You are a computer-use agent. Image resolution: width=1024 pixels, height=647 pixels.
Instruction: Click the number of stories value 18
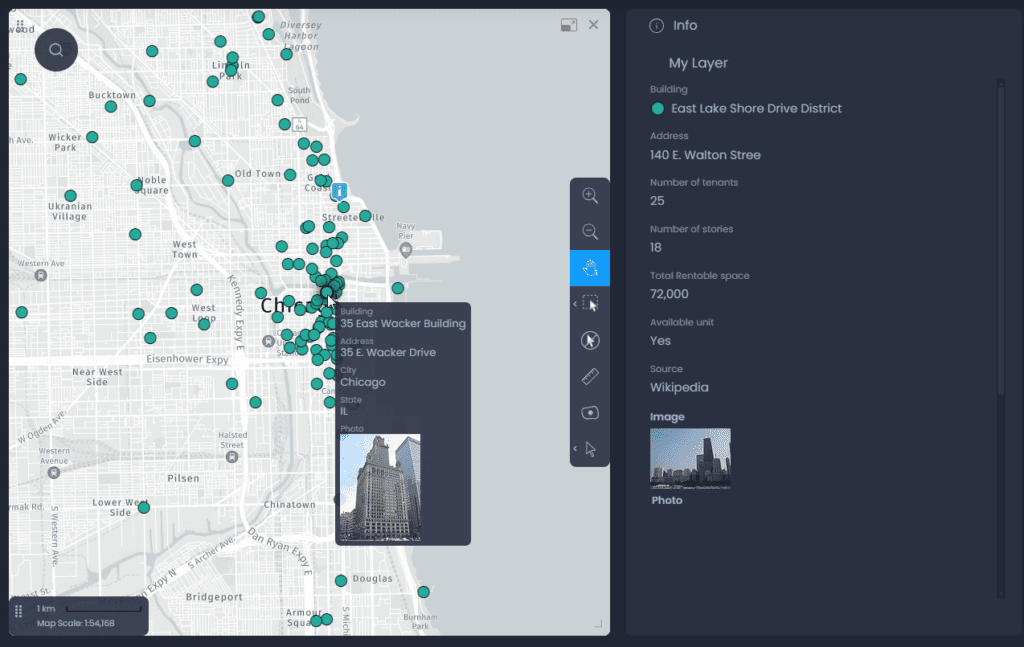[656, 247]
